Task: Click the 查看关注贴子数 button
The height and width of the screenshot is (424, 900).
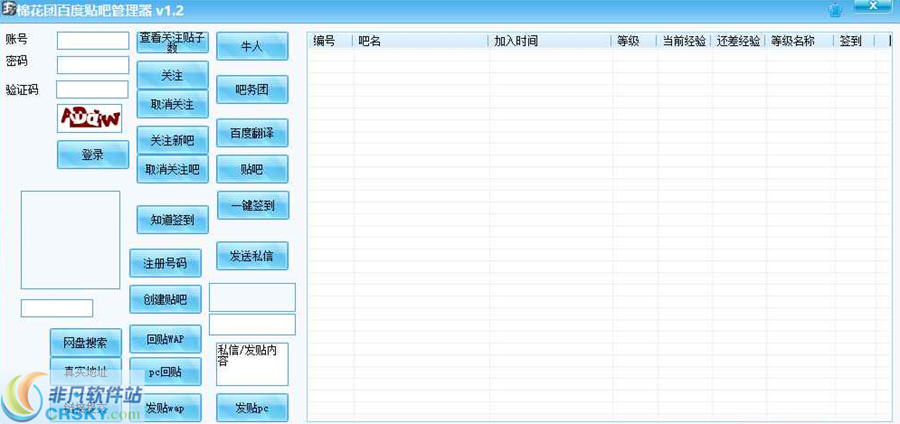Action: point(173,42)
